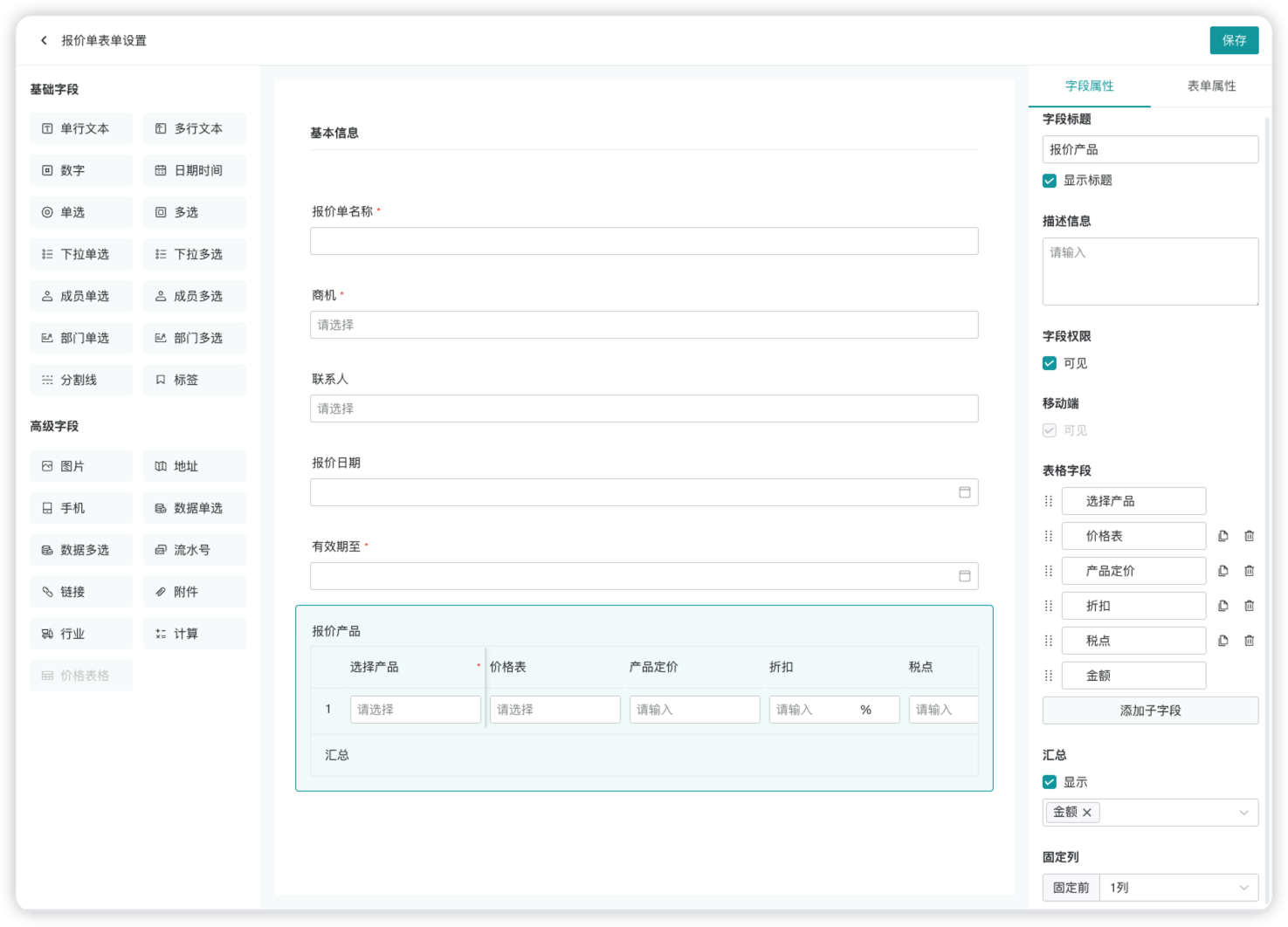Toggle the 显示标题 checkbox

coord(1050,181)
